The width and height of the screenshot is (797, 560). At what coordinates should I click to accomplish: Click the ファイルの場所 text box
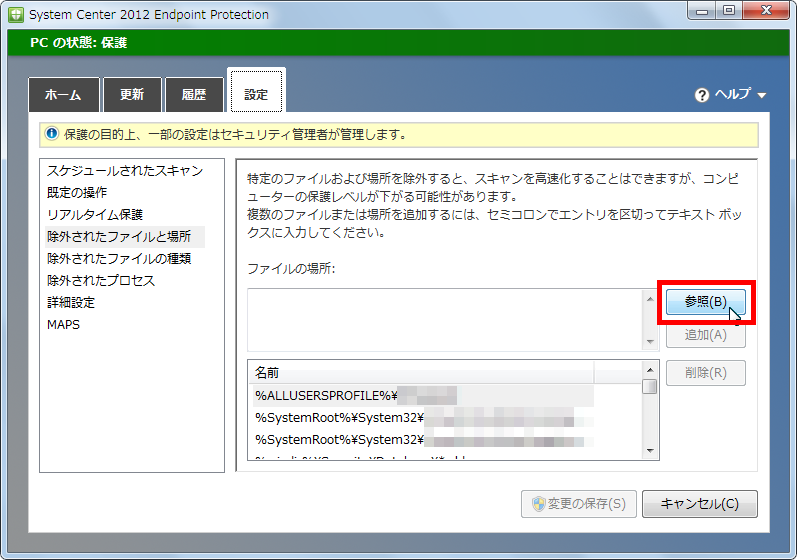(x=445, y=320)
